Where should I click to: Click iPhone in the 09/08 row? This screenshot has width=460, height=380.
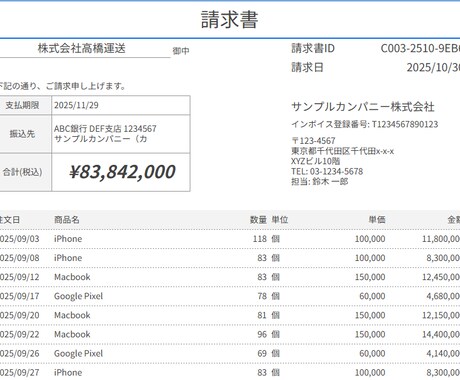[68, 258]
